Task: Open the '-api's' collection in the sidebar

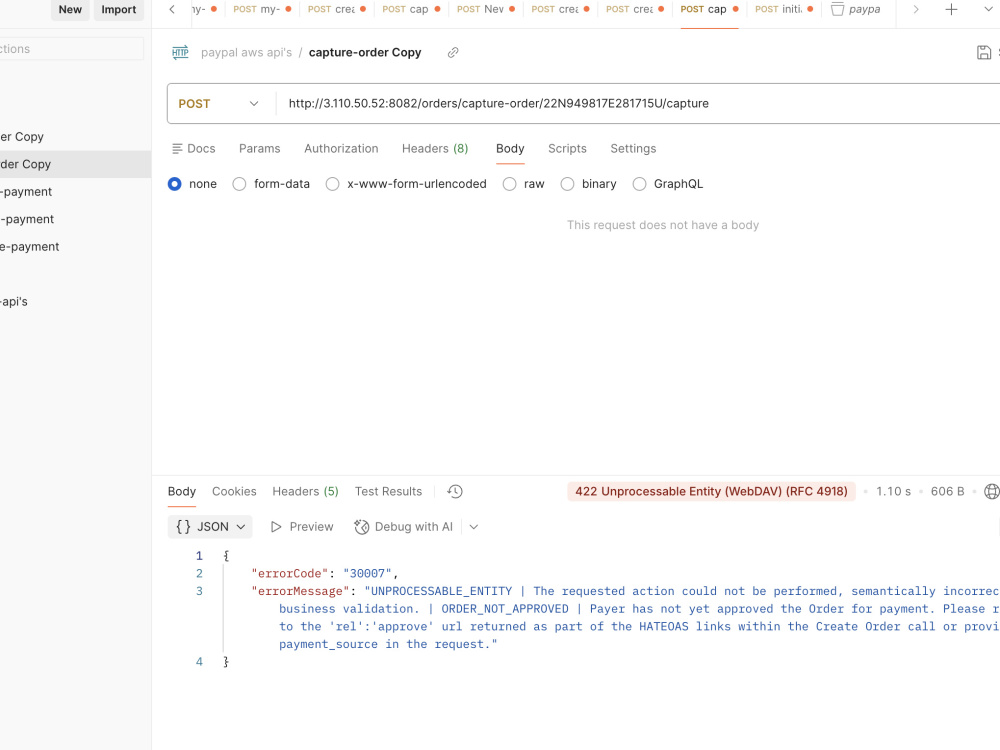Action: coord(14,302)
